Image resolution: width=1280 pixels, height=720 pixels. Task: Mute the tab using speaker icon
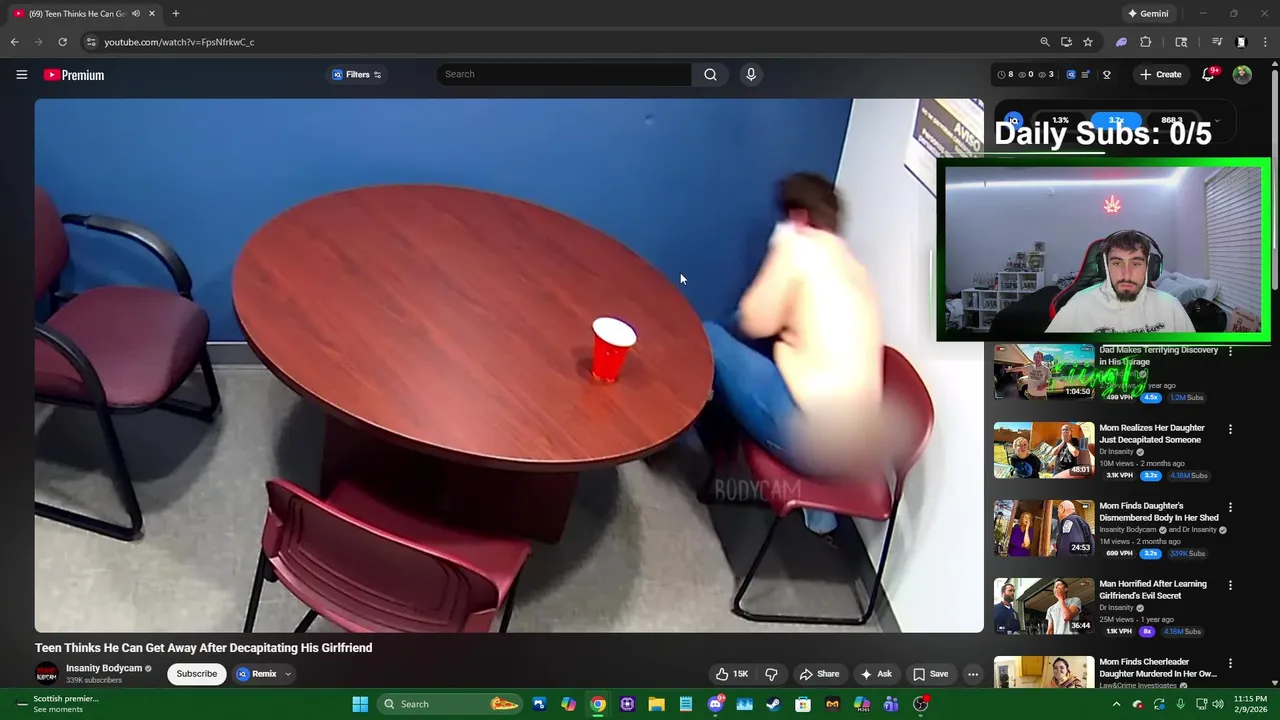[136, 13]
